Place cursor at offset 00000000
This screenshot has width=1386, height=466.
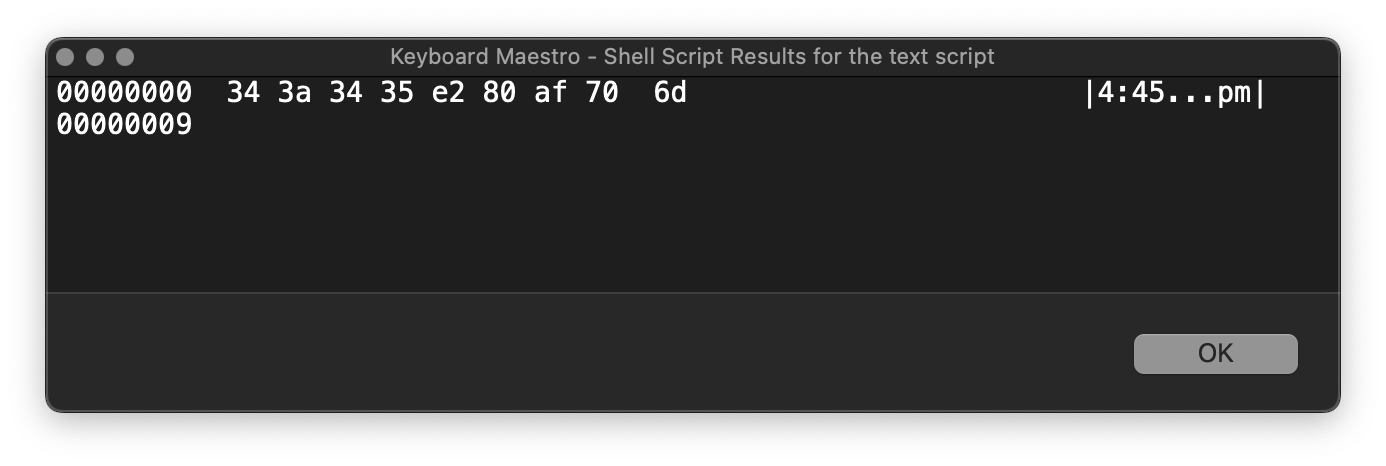click(x=124, y=93)
